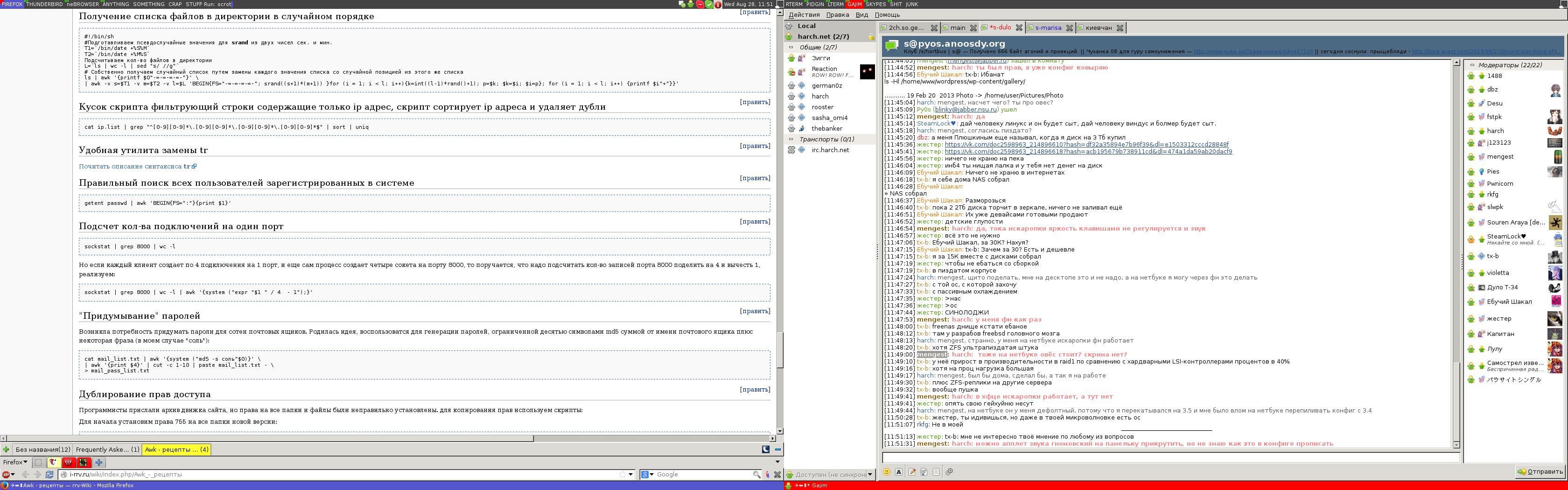The image size is (1568, 490).
Task: Click the Firefox page vertical scrollbar
Action: pos(780,350)
